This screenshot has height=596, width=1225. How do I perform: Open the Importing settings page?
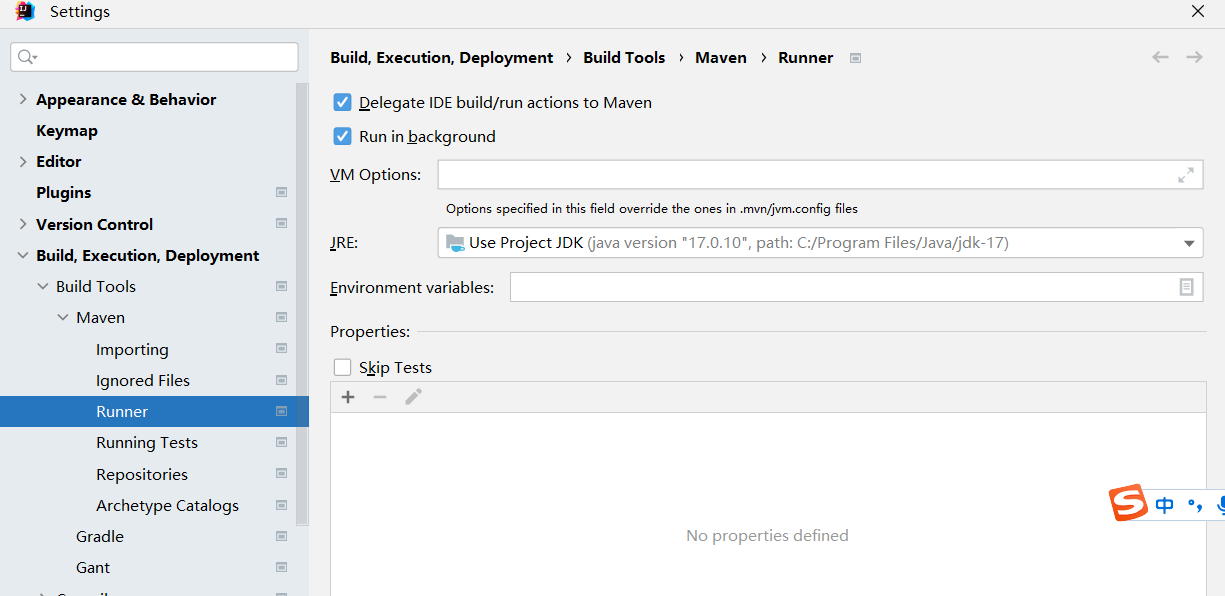click(x=132, y=349)
